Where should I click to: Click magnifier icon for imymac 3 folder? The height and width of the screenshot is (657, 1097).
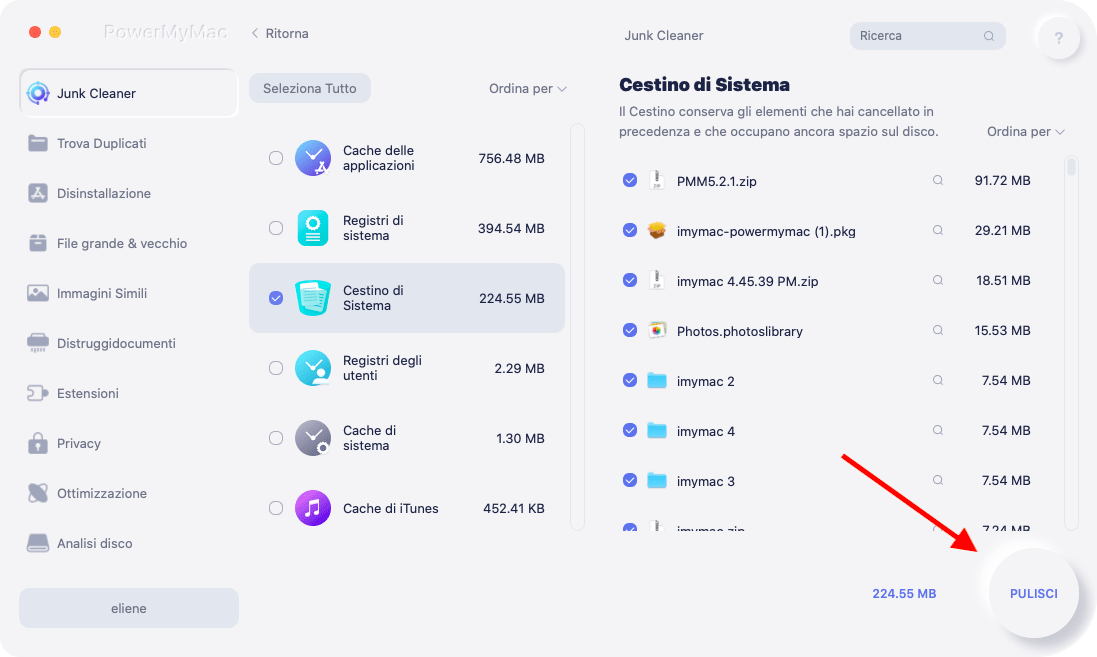[x=937, y=481]
